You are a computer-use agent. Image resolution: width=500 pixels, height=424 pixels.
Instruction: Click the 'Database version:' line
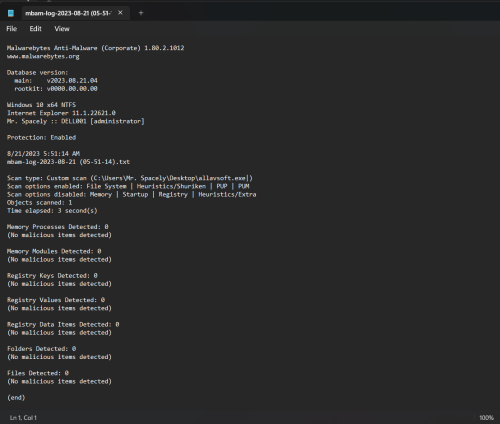37,72
